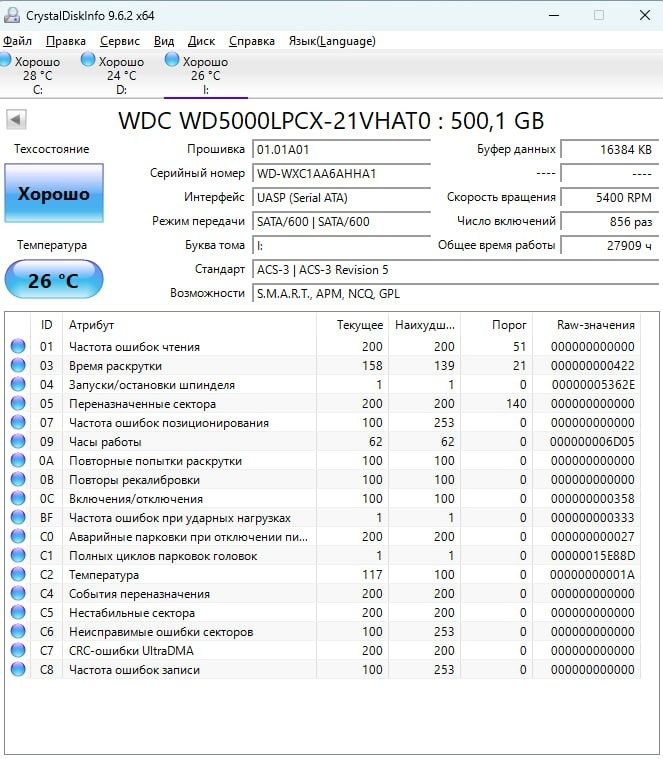Select the CRC-ошибки UltraDMA attribute name
663x759 pixels.
131,651
